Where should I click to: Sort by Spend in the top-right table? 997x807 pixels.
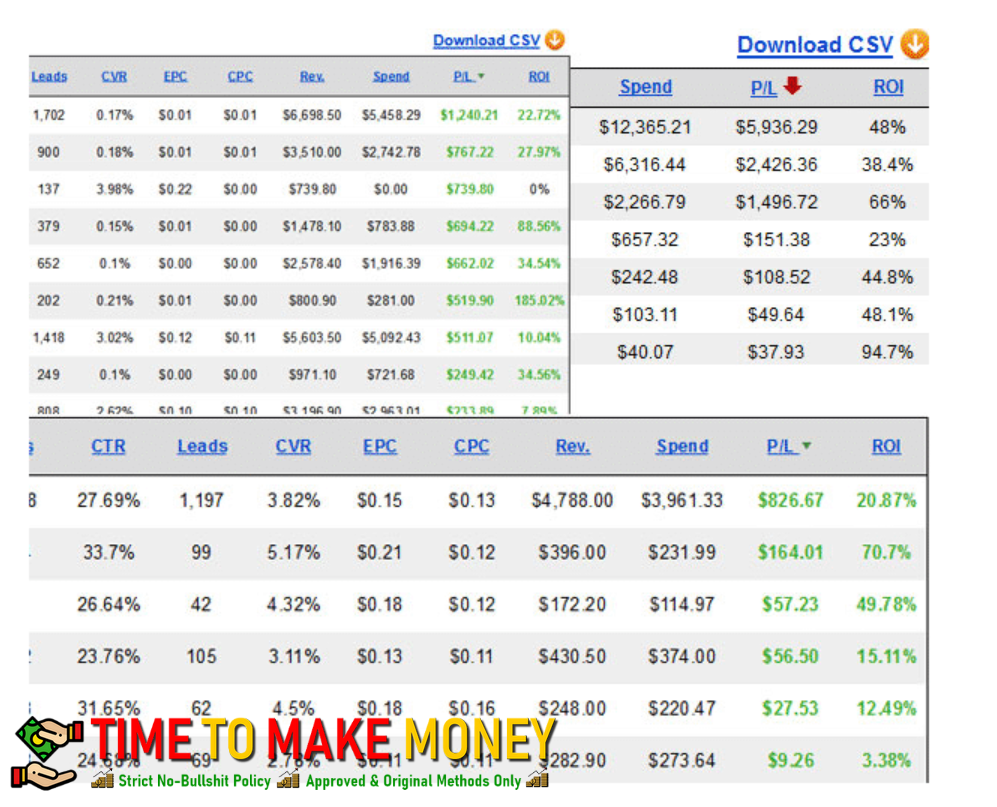645,87
